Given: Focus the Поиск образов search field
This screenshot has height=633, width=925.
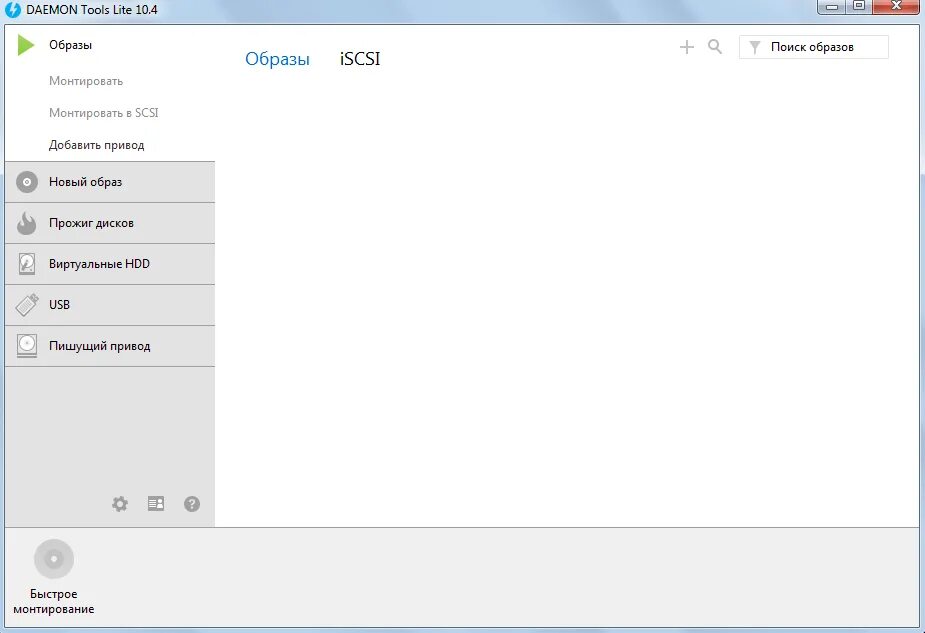Looking at the screenshot, I should (814, 47).
